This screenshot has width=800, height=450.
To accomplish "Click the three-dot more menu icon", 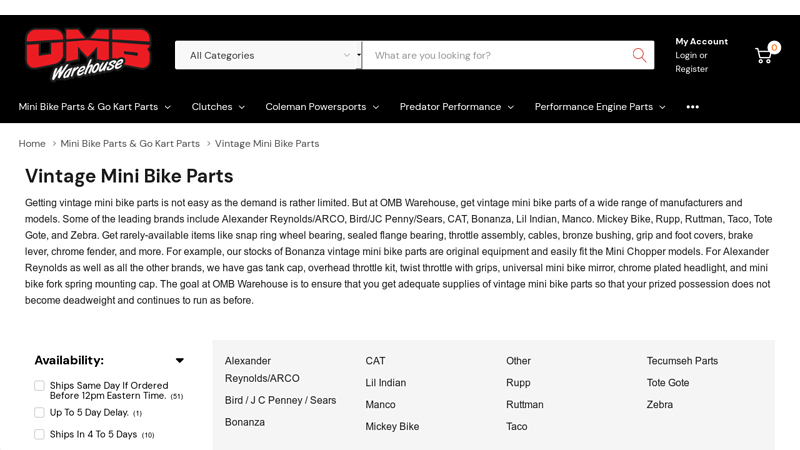I will tap(692, 107).
